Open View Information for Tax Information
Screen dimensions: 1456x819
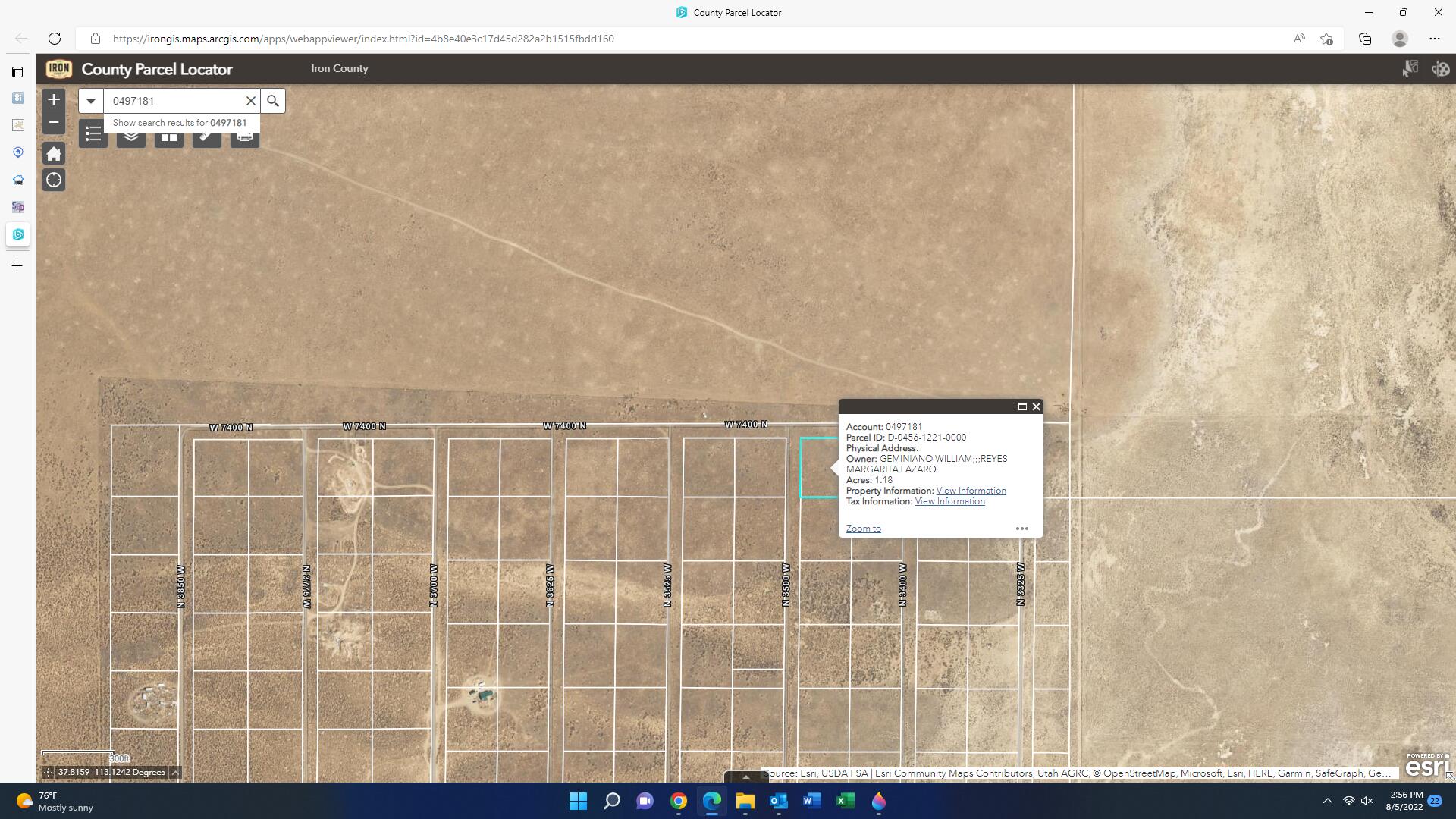point(949,501)
